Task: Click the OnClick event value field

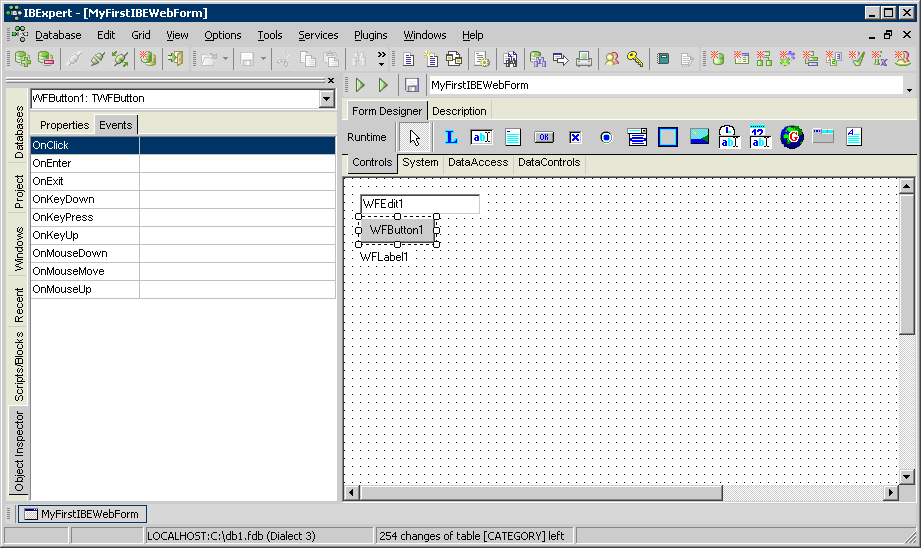Action: (x=237, y=145)
